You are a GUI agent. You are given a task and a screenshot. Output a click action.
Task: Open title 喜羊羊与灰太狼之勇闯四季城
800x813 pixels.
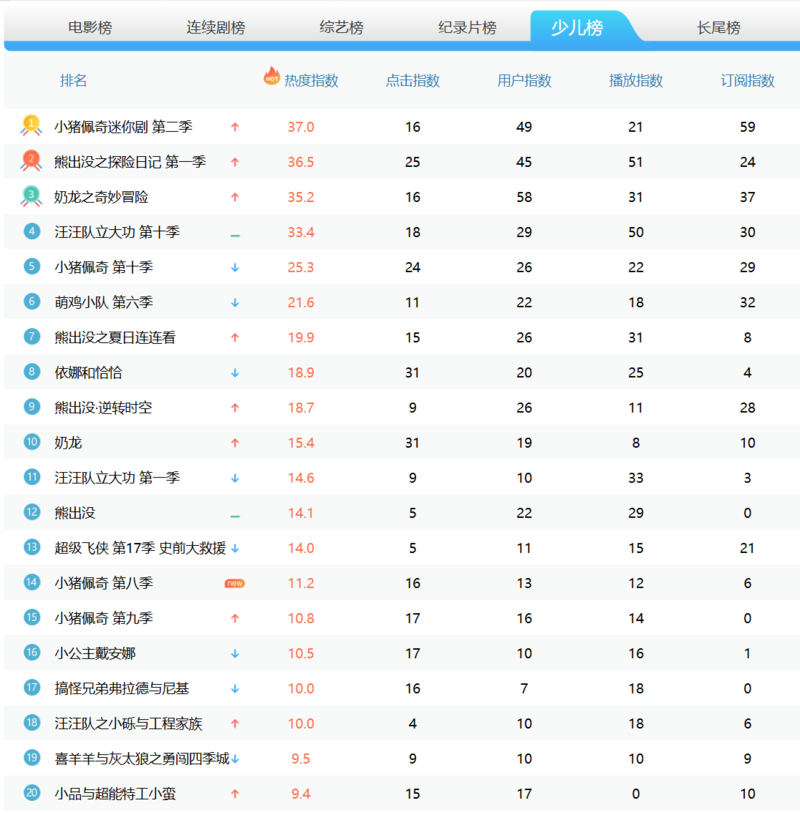point(142,759)
